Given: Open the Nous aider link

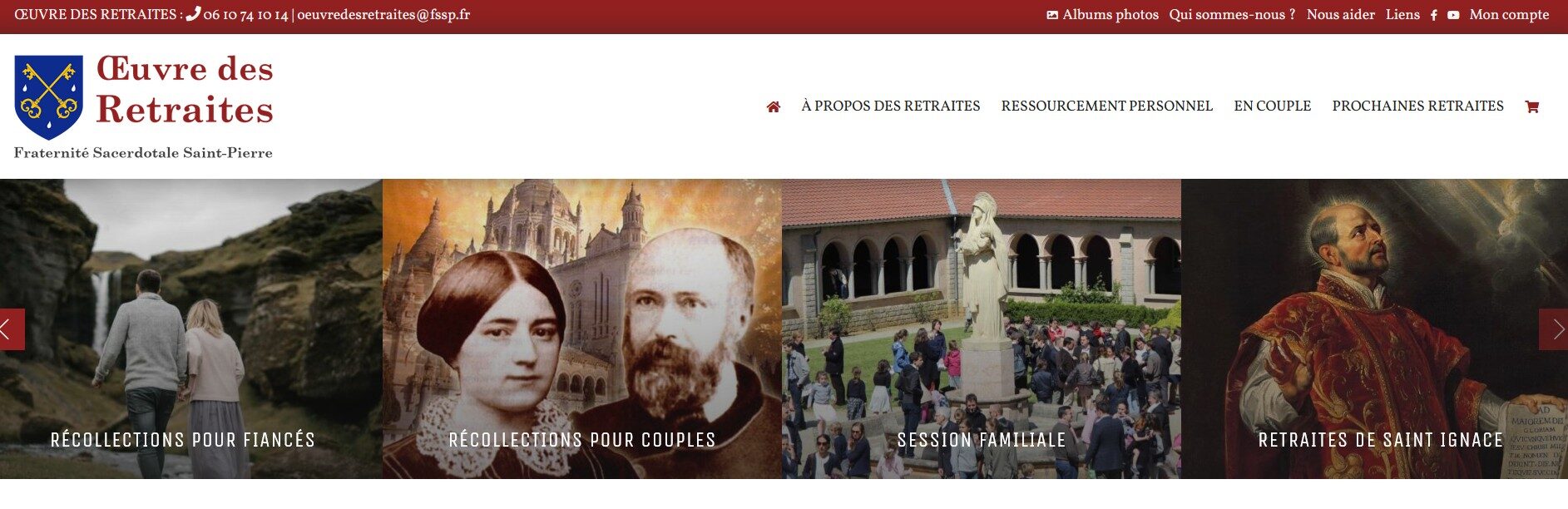Looking at the screenshot, I should [x=1340, y=15].
